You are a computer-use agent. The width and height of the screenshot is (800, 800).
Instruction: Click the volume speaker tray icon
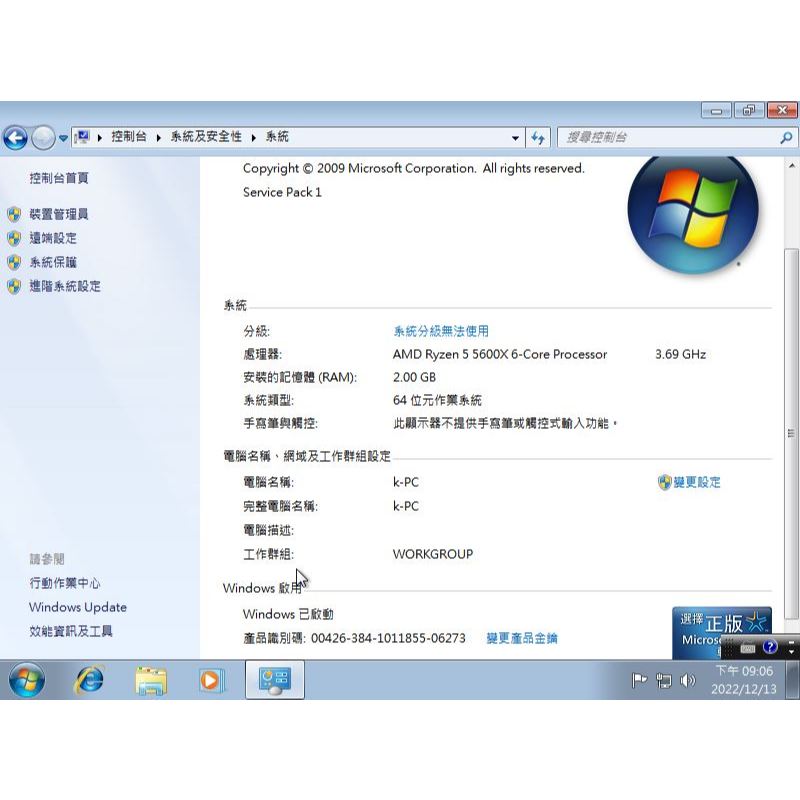coord(688,680)
